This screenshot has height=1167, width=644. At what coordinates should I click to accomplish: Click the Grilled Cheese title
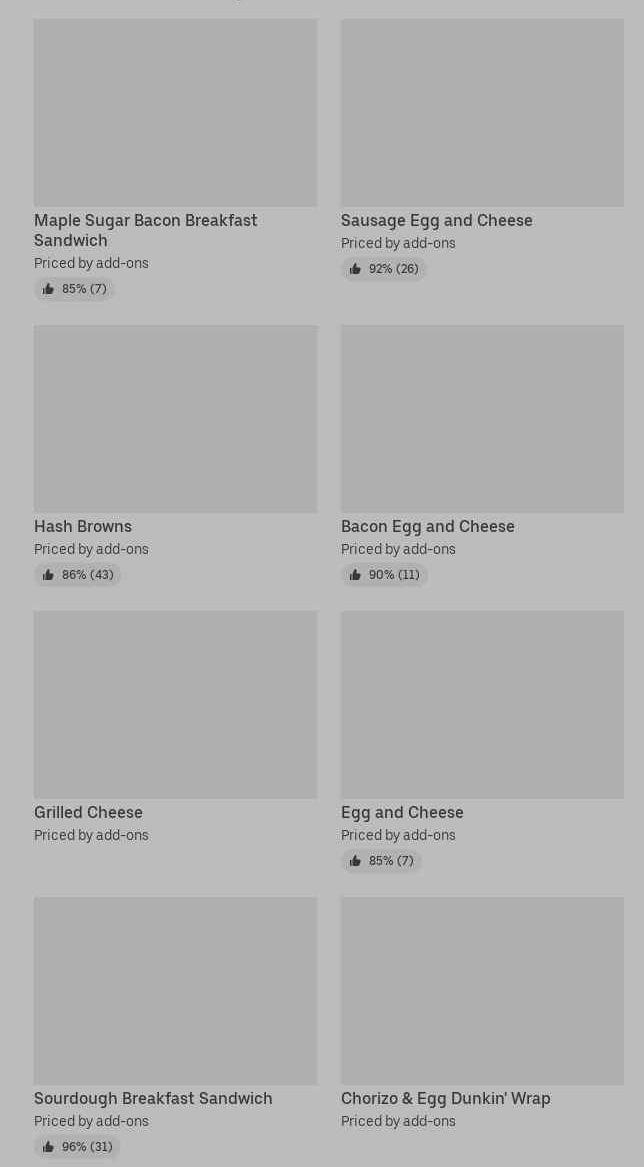click(x=88, y=812)
